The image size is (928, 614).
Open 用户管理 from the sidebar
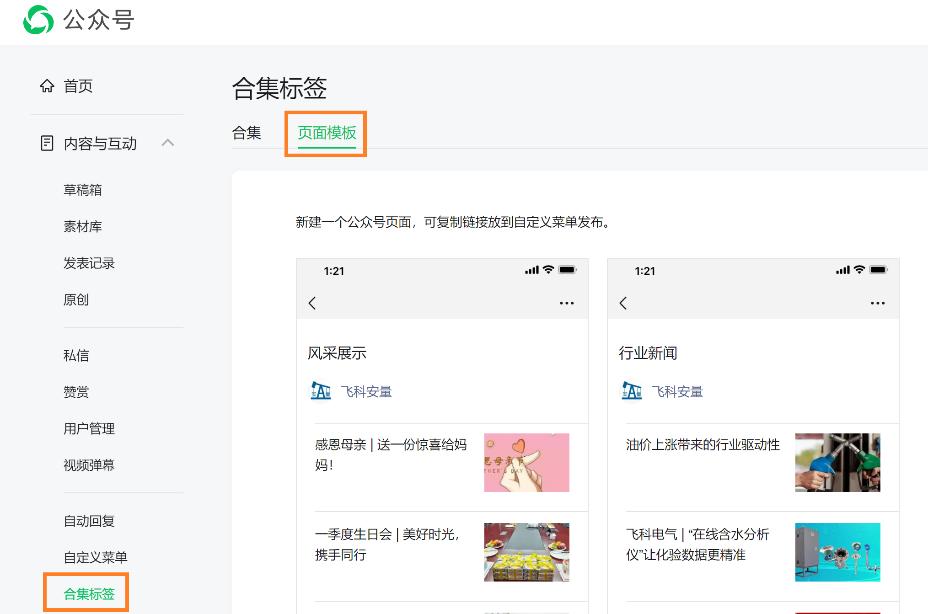click(90, 428)
